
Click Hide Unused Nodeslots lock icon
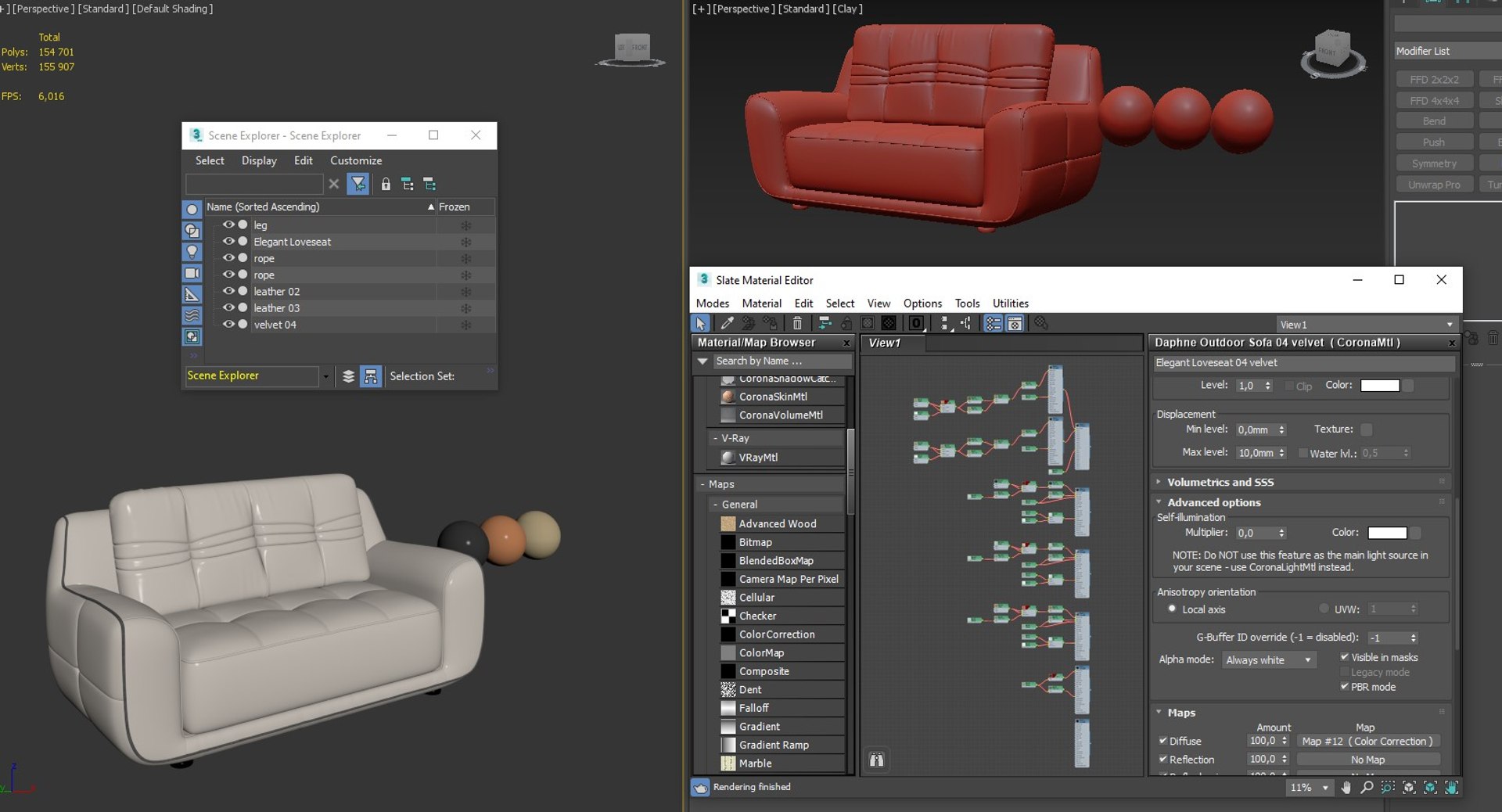846,324
